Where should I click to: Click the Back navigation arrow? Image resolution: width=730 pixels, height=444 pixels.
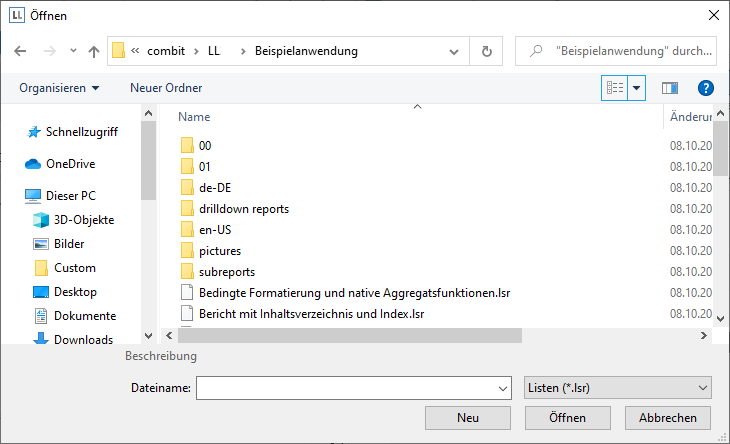point(20,51)
